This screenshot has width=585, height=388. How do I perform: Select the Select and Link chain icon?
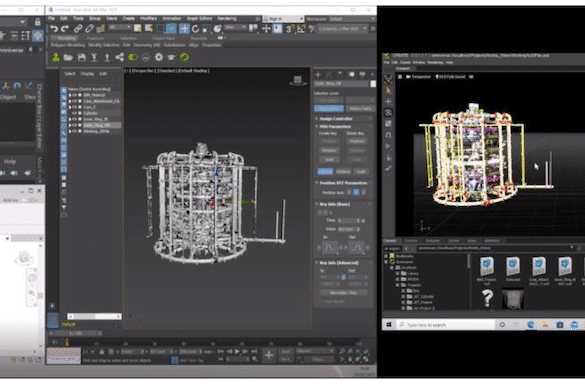tap(78, 29)
